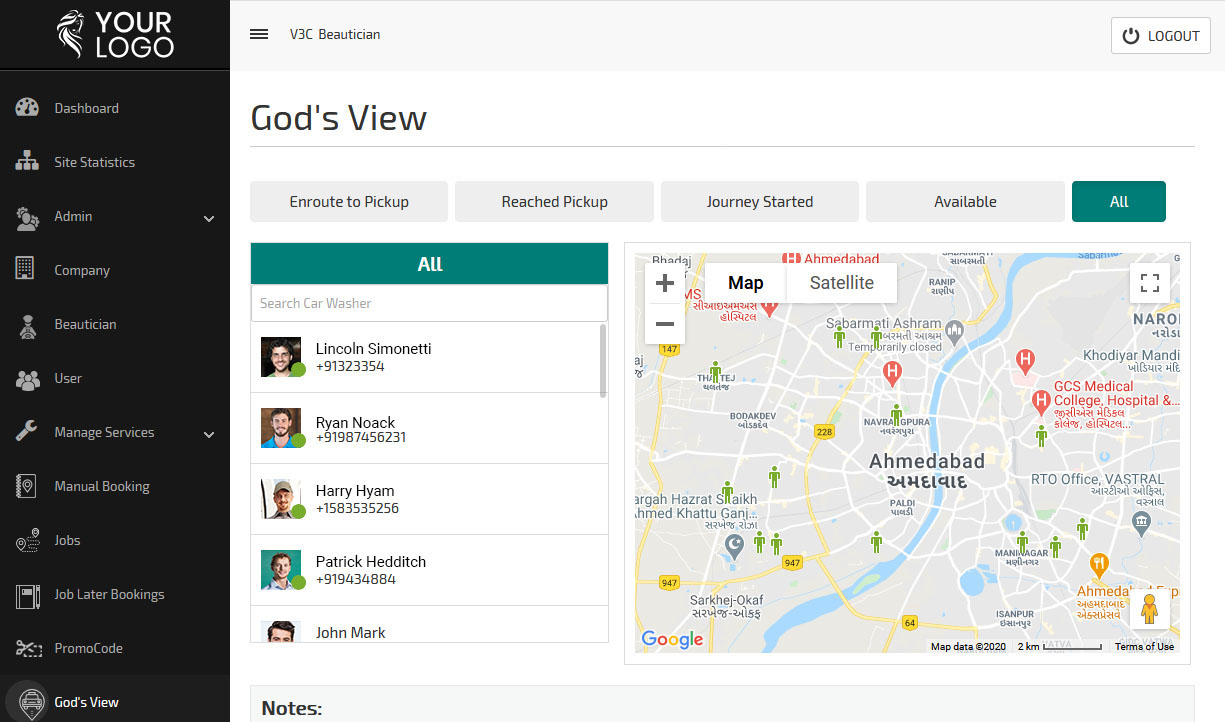Viewport: 1225px width, 722px height.
Task: Select Lincoln Simonetti's photo
Action: click(281, 357)
